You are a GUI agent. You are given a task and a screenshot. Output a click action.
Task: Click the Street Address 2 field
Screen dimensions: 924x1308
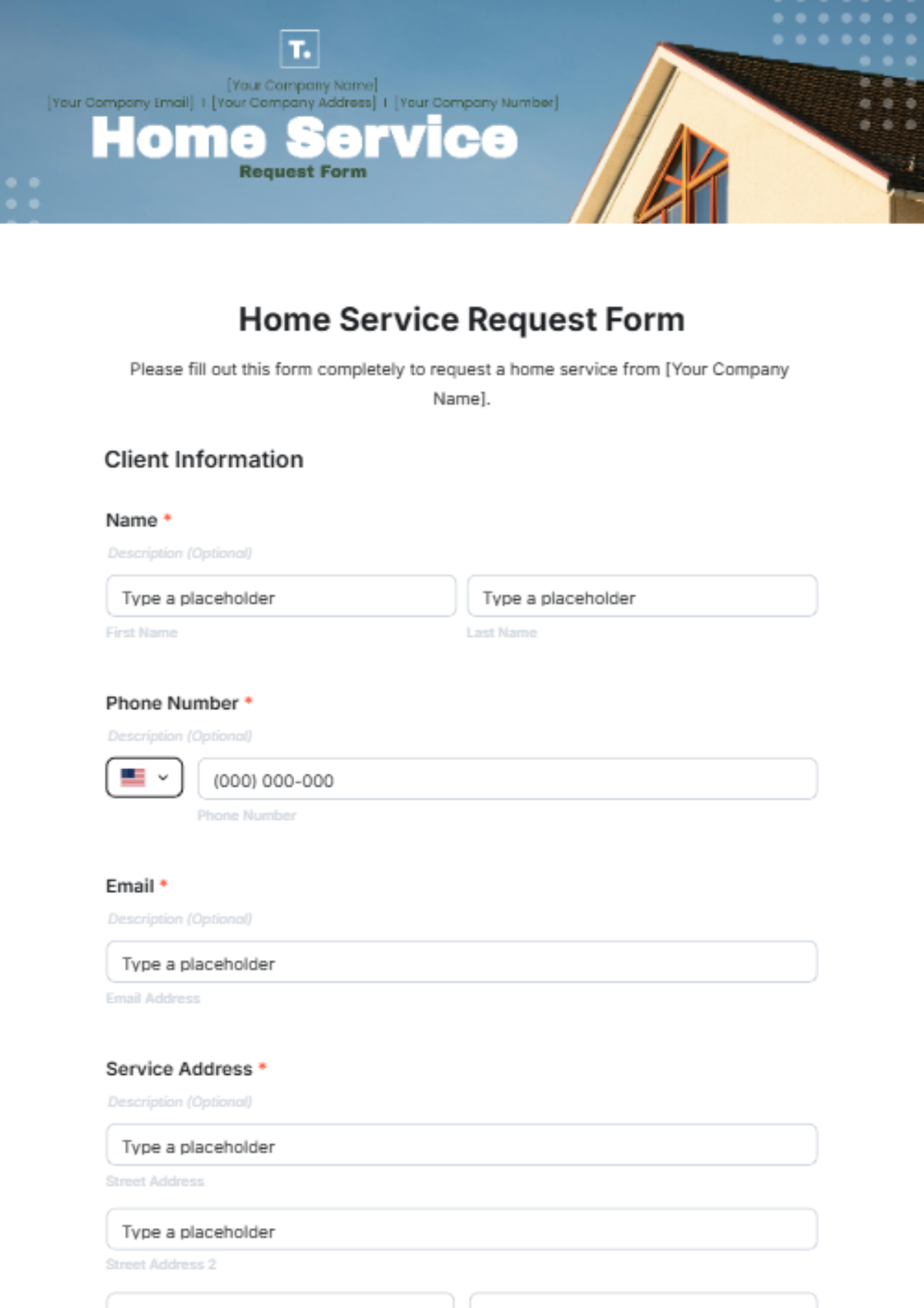[461, 1230]
